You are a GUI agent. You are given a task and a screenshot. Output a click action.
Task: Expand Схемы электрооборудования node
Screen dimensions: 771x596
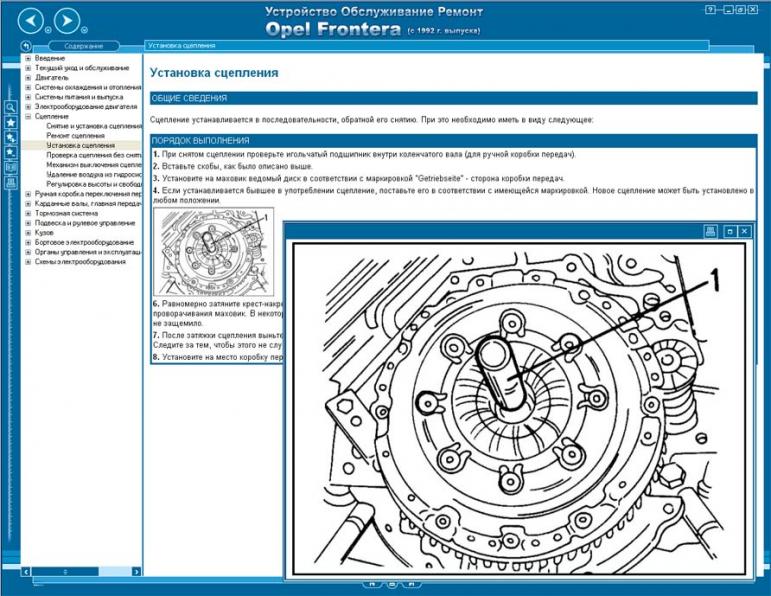(x=29, y=262)
